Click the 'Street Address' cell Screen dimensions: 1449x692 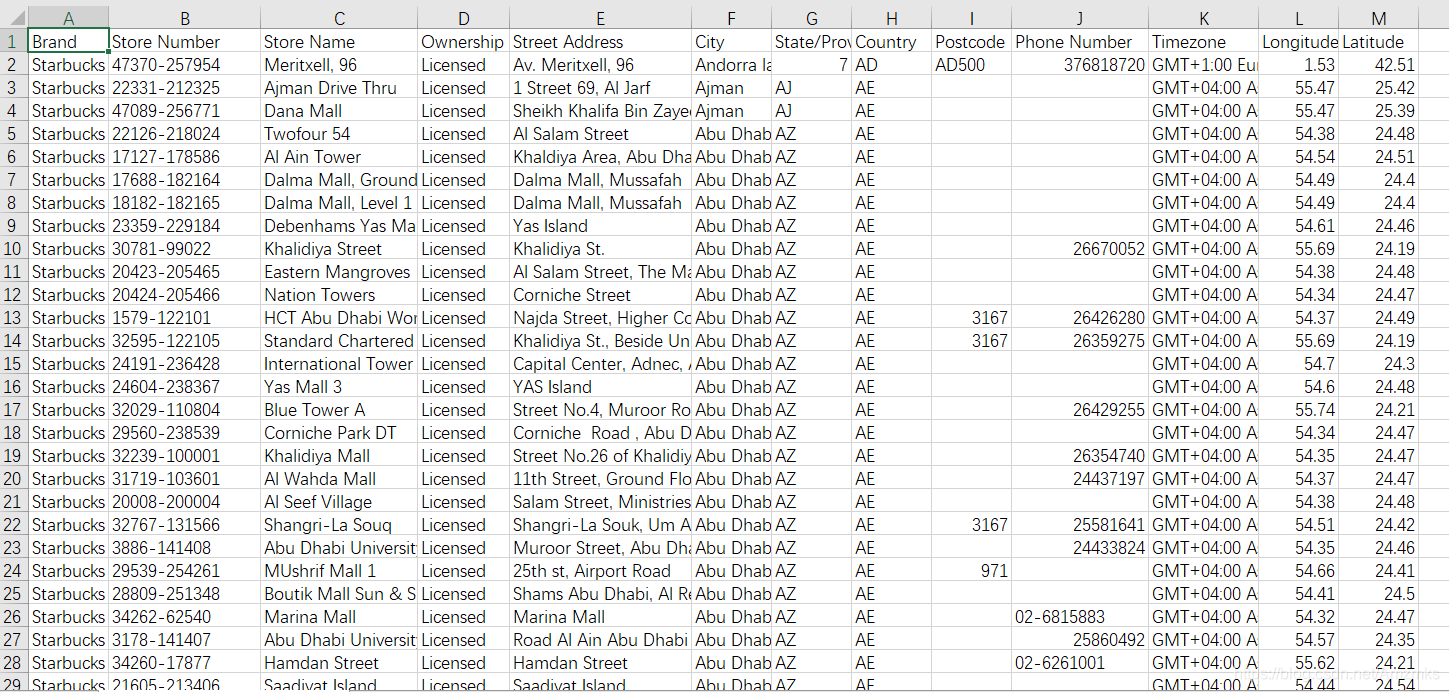coord(600,42)
